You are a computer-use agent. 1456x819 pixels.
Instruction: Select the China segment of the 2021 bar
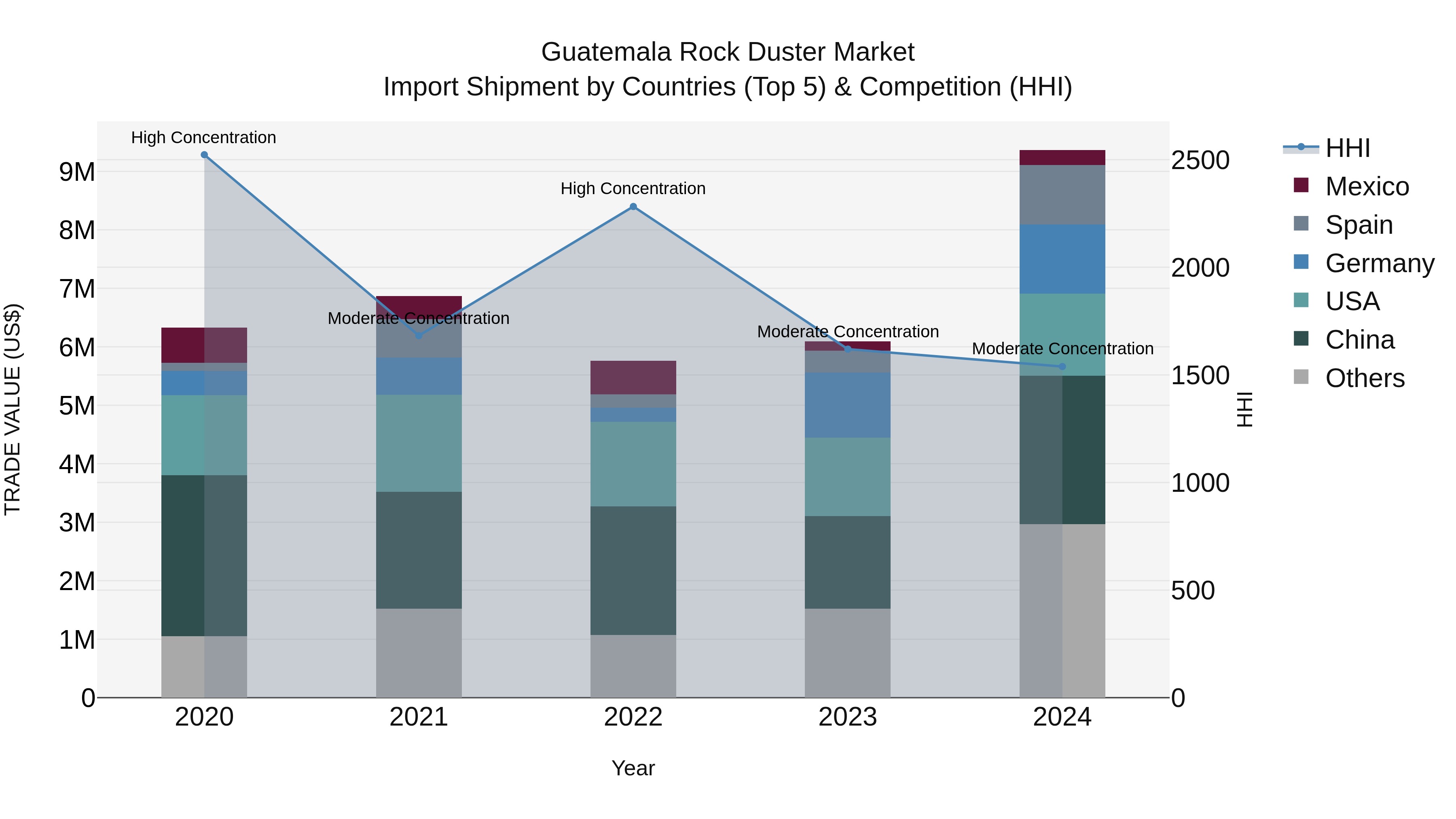click(419, 550)
